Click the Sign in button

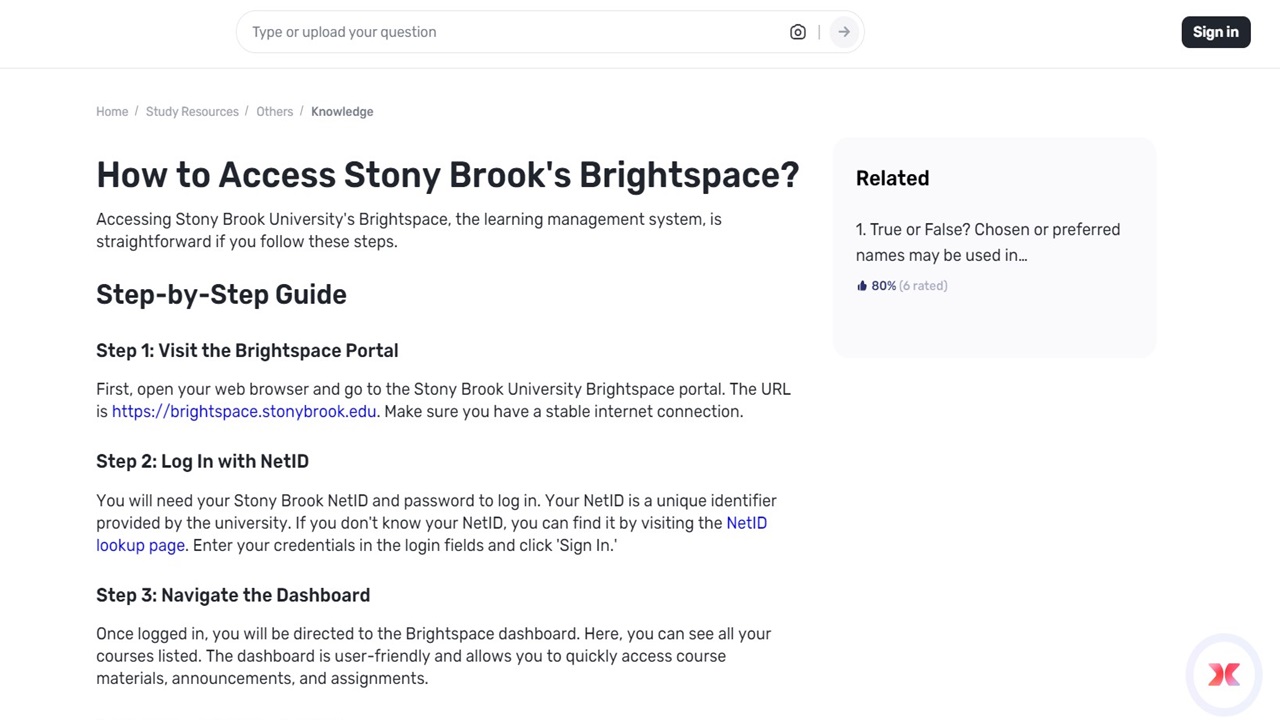[x=1215, y=32]
